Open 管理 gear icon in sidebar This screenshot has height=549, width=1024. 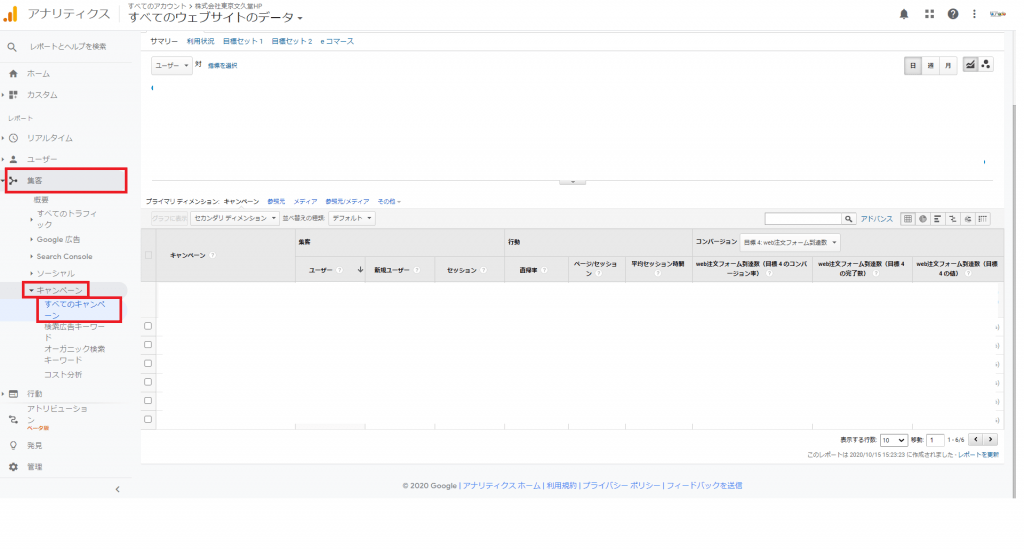coord(13,467)
